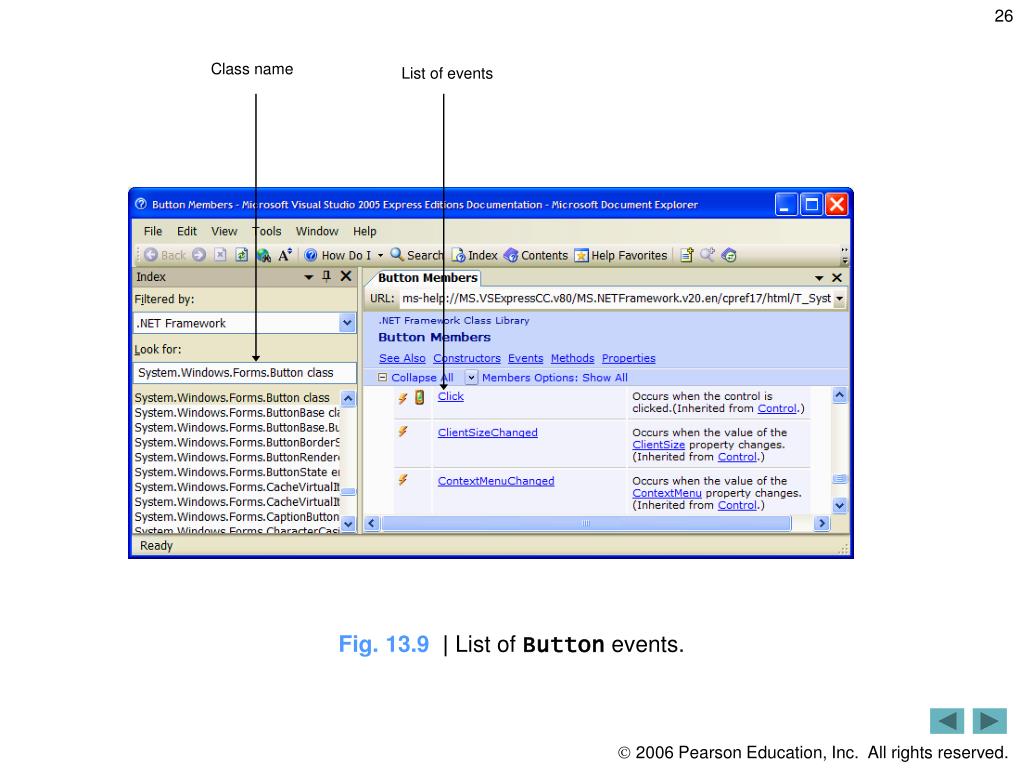Click the font size 'A' icon
The width and height of the screenshot is (1024, 768).
tap(285, 255)
